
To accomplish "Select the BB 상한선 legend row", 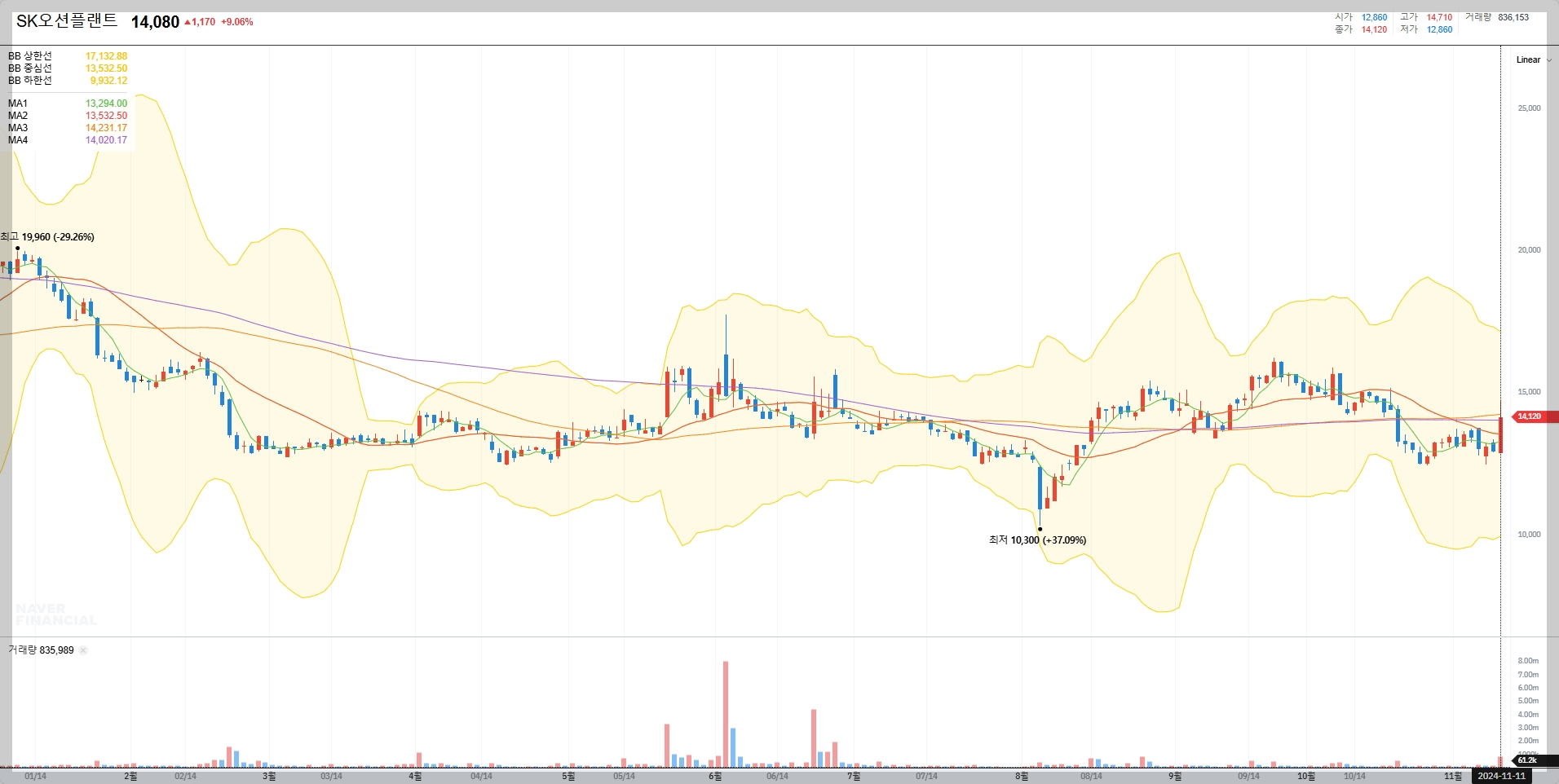I will pos(68,56).
